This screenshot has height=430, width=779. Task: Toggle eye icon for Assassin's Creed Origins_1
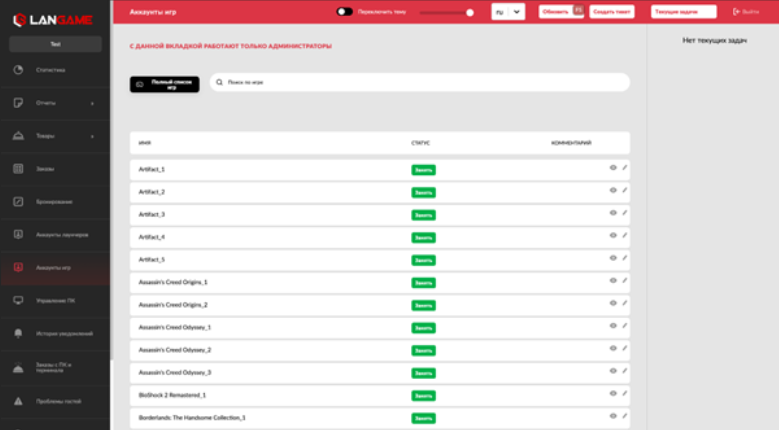click(613, 281)
